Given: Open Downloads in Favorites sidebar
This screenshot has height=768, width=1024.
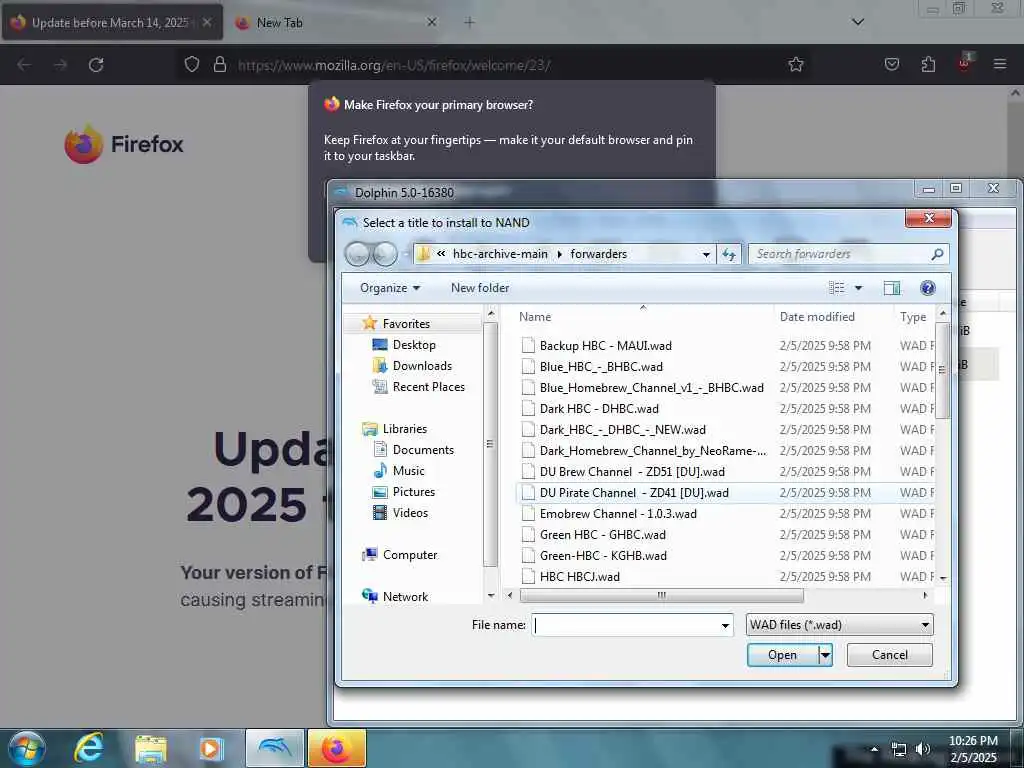Looking at the screenshot, I should (422, 366).
